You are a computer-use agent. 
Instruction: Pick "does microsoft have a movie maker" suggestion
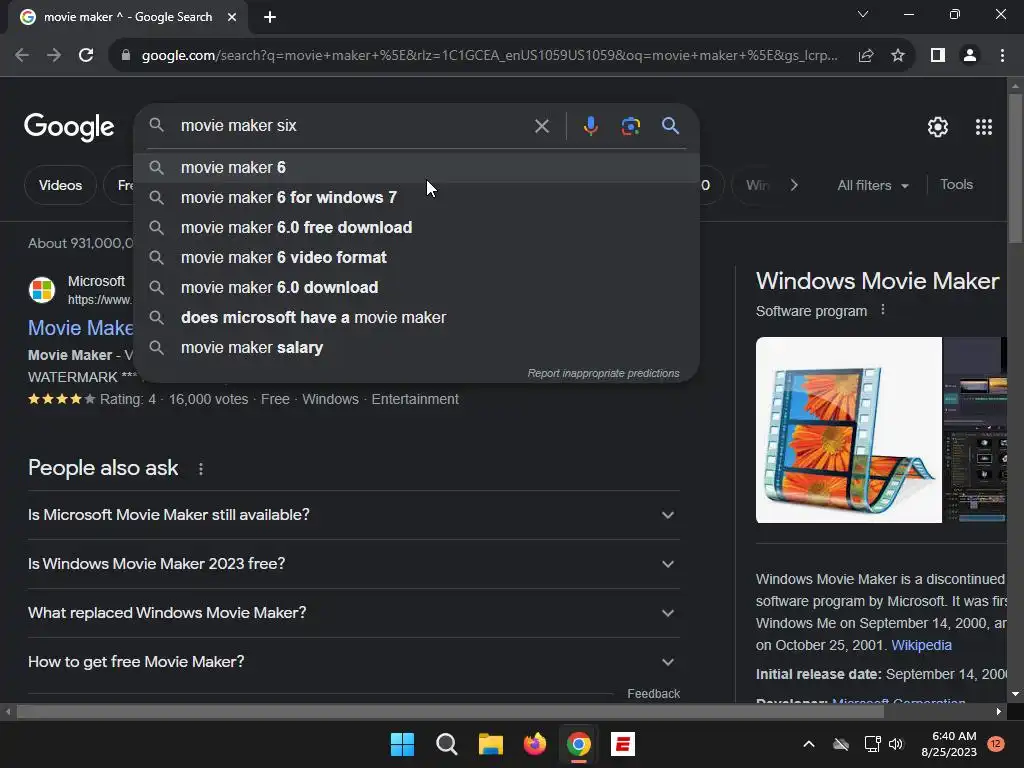coord(417,318)
